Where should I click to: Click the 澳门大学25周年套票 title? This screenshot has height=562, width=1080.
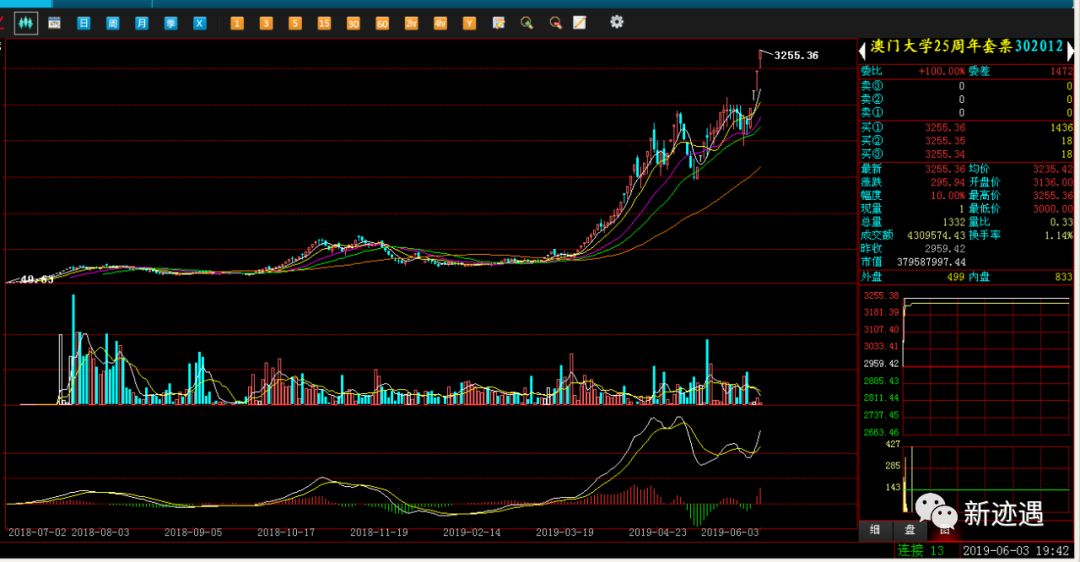941,46
